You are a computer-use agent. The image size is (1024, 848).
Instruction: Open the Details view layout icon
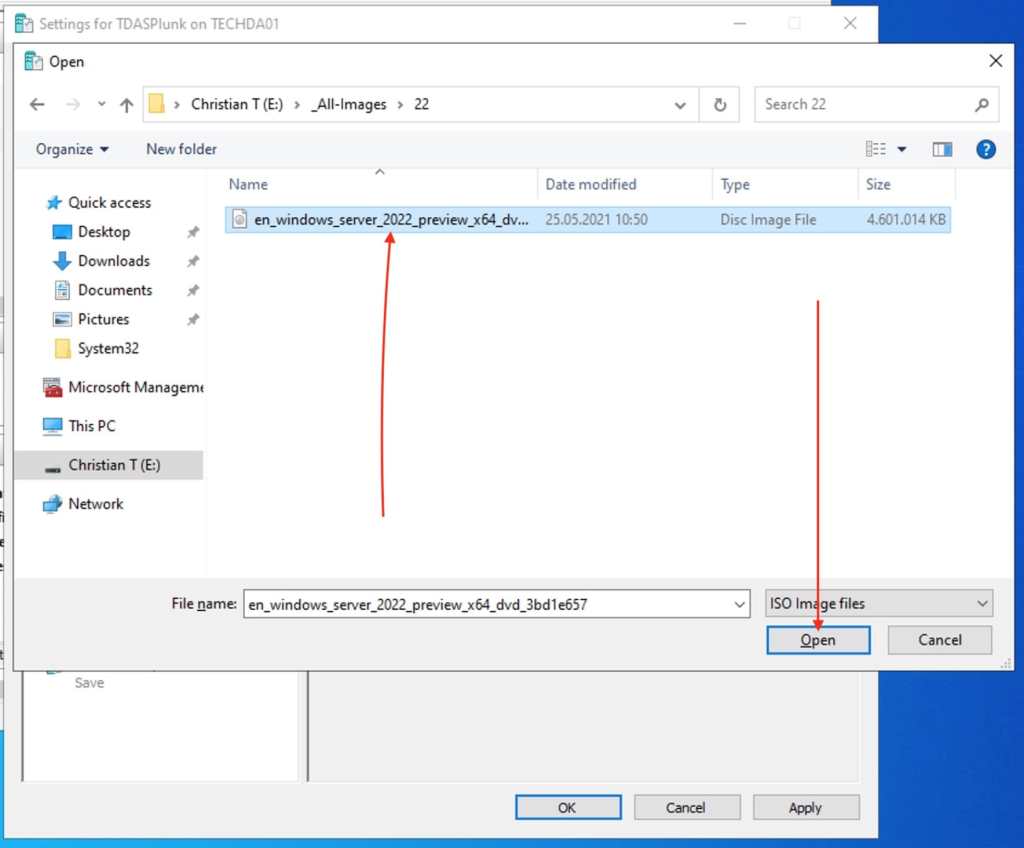tap(877, 148)
